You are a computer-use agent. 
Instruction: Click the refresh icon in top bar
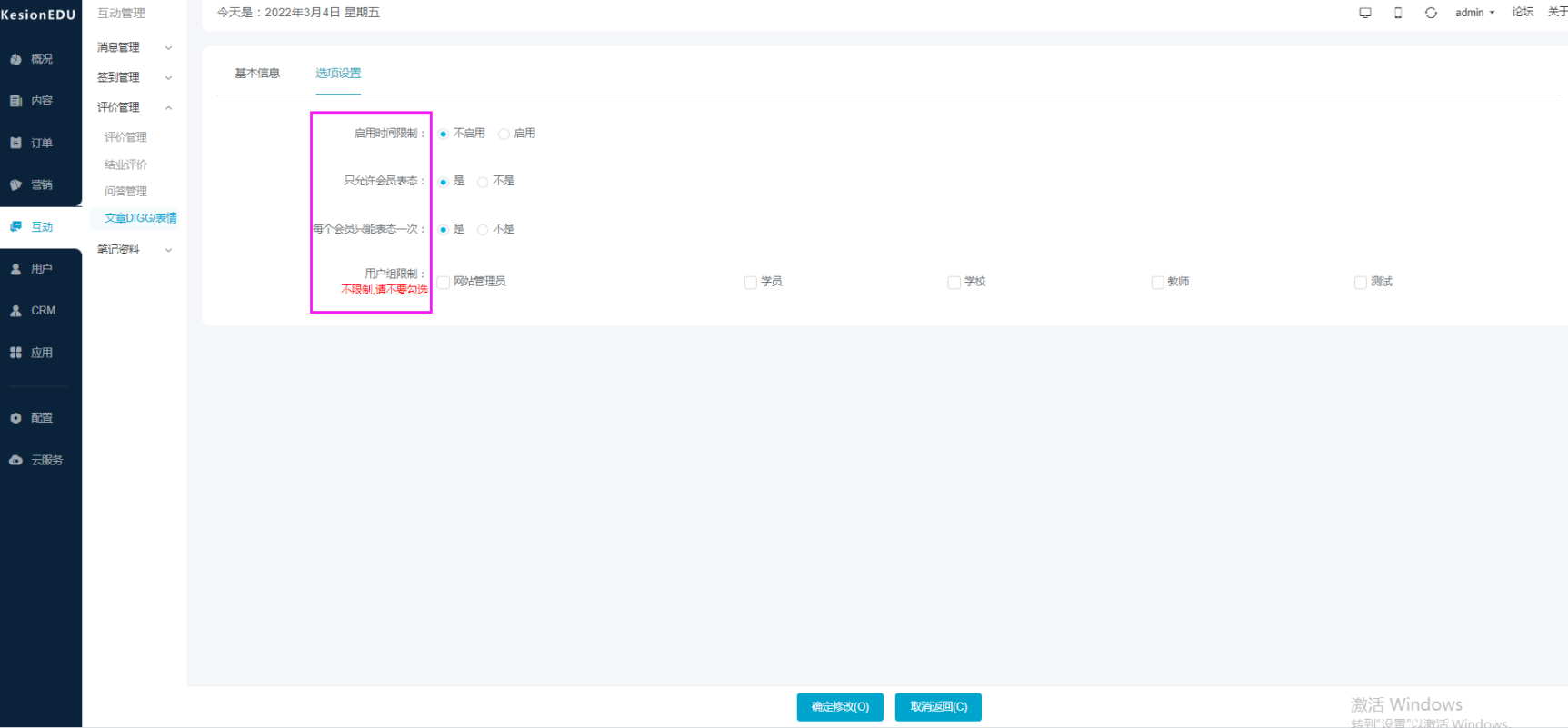click(x=1431, y=13)
